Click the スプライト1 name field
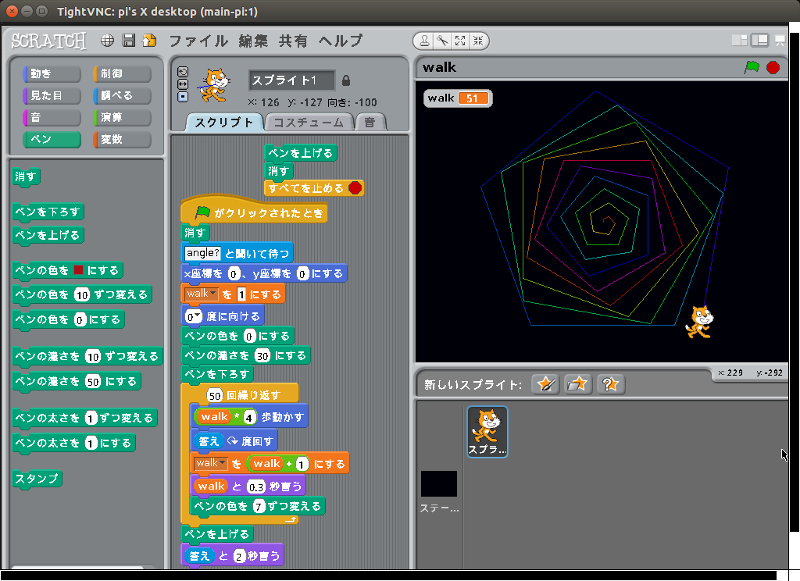 point(291,81)
